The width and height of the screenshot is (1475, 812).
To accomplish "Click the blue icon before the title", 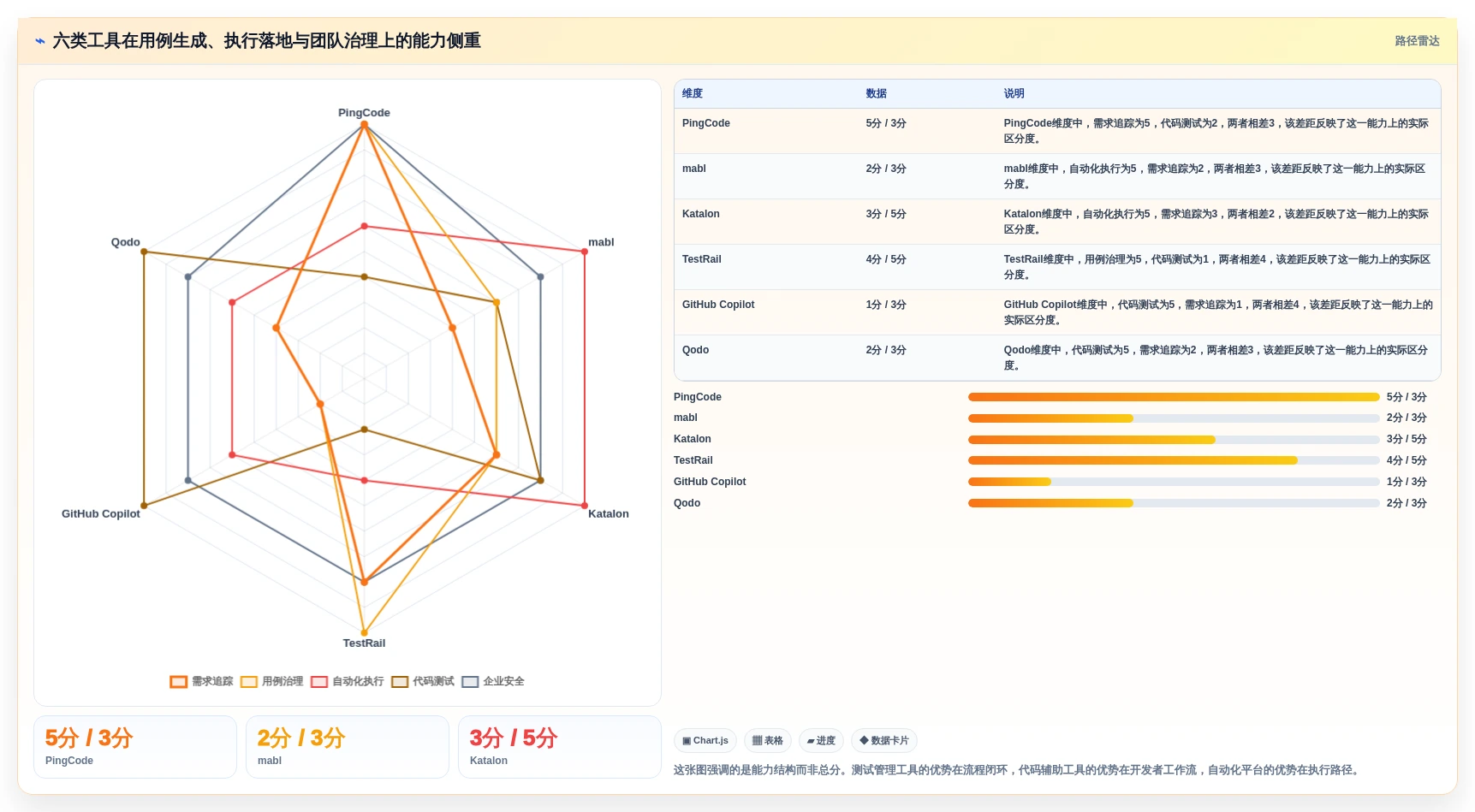I will coord(40,41).
